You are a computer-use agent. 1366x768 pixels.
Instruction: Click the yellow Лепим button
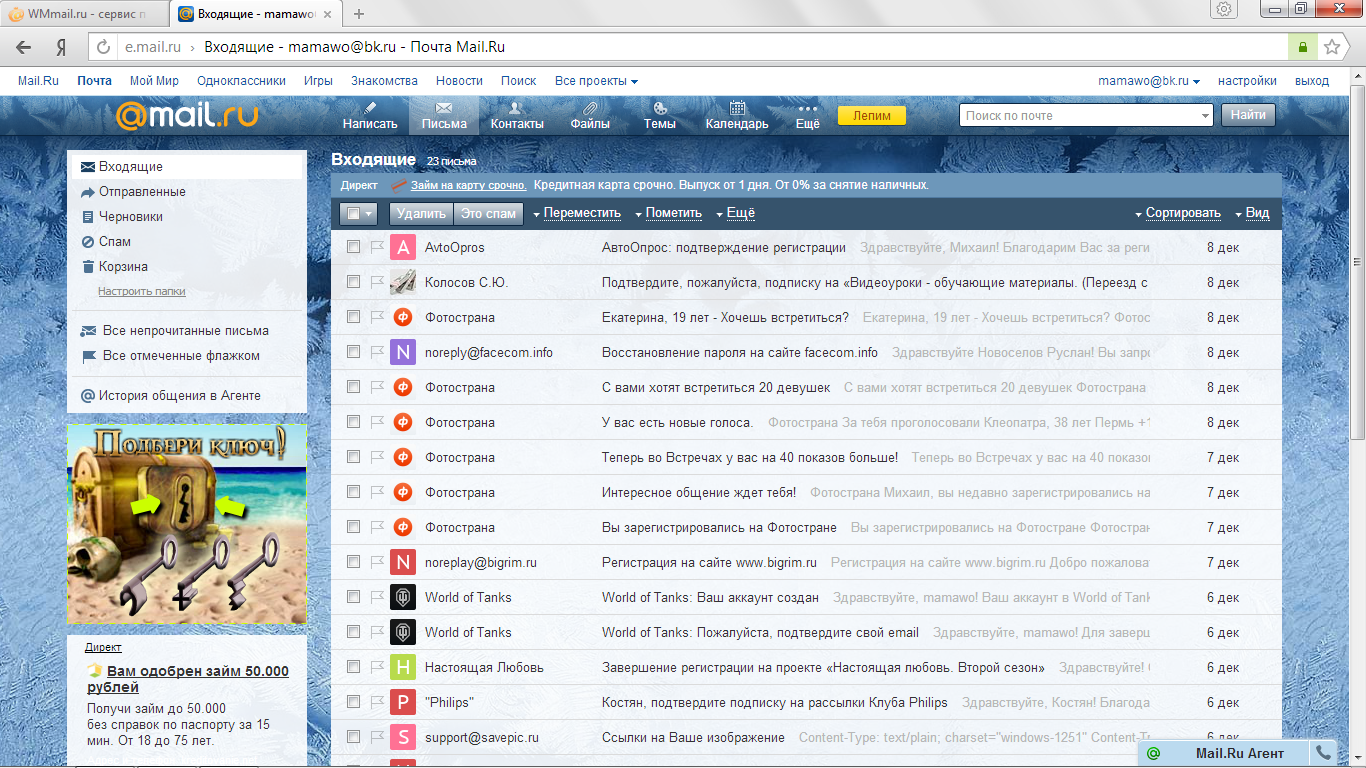[871, 116]
